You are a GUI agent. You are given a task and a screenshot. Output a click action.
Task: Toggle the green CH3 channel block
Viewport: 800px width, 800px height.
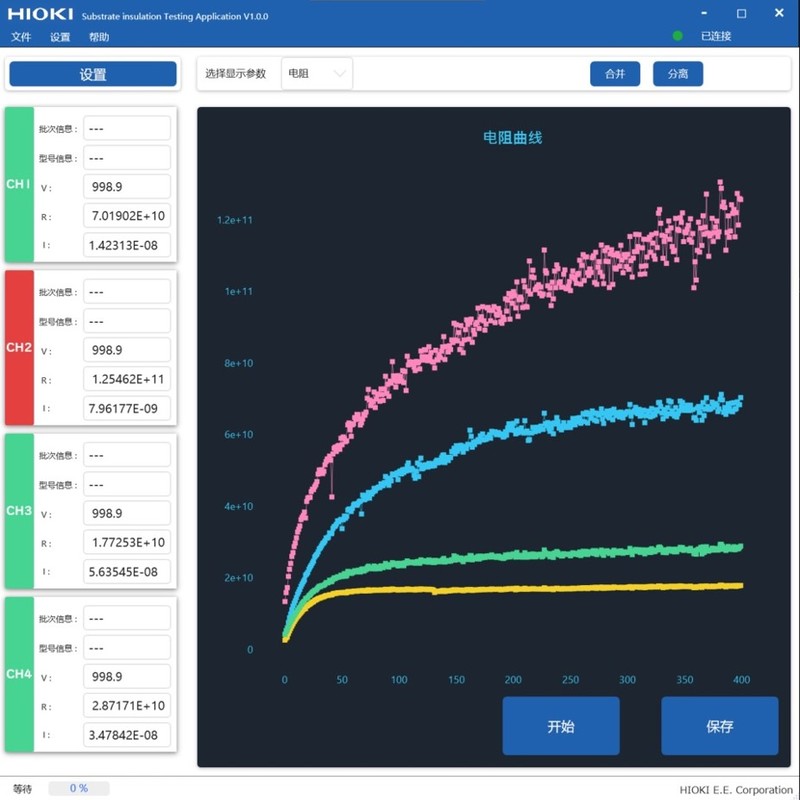19,511
